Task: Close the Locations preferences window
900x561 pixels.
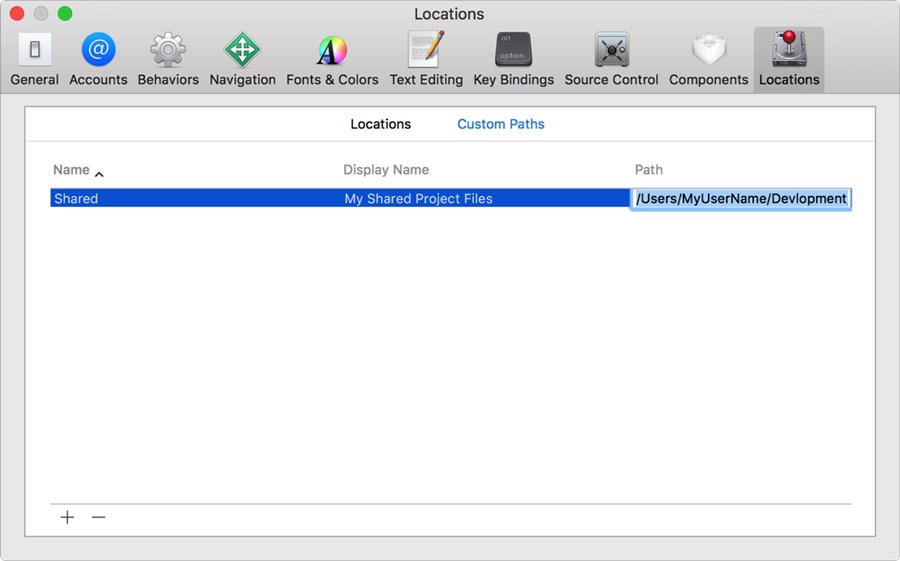Action: click(x=17, y=13)
